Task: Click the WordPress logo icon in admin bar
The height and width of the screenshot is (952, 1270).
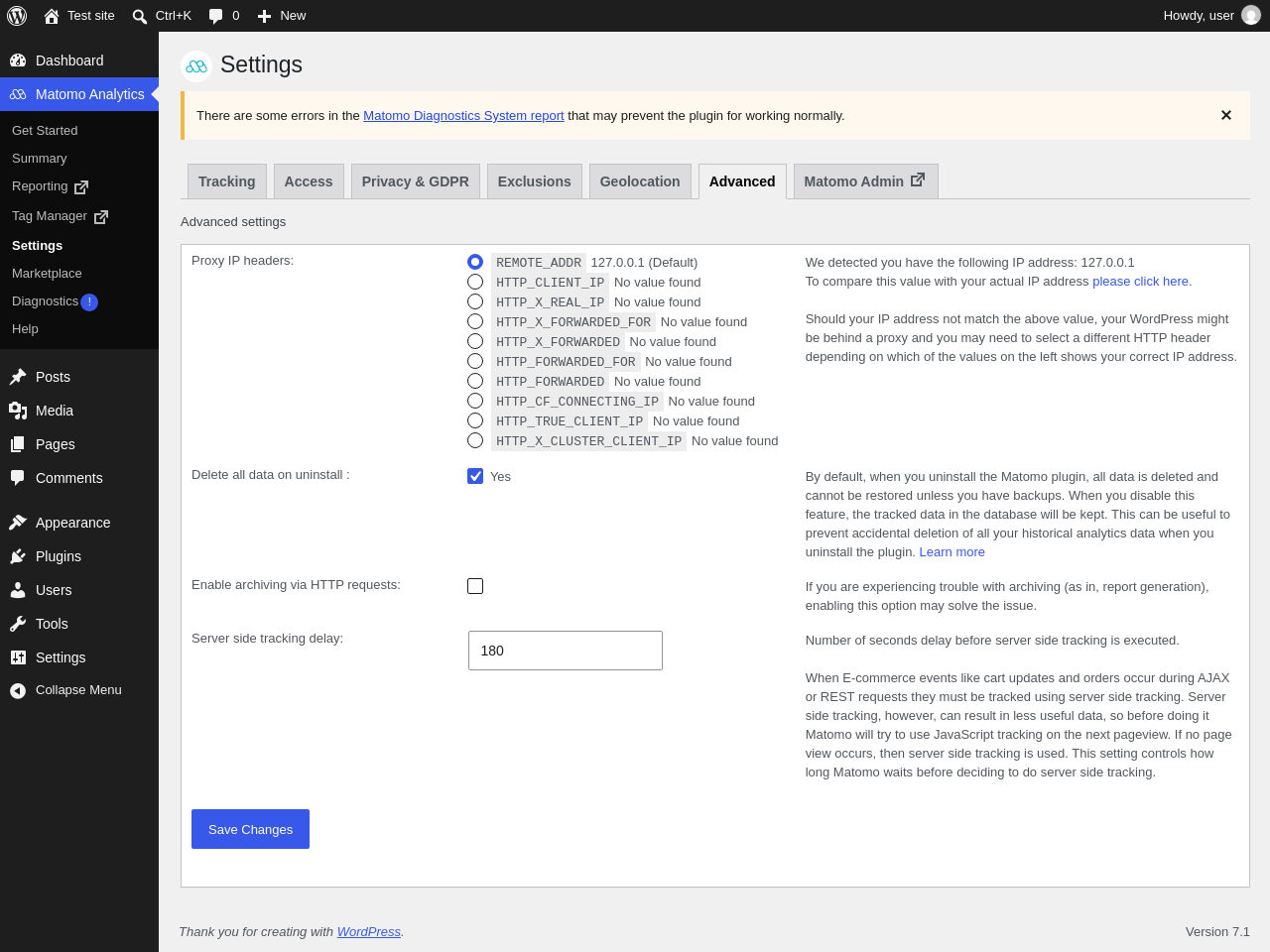Action: pyautogui.click(x=17, y=16)
